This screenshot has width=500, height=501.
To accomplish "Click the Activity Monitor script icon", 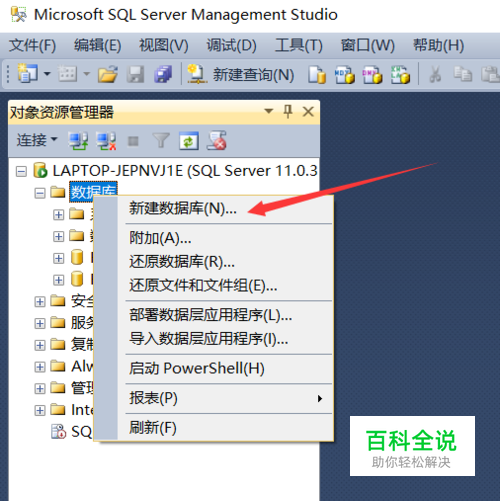I will (x=216, y=140).
